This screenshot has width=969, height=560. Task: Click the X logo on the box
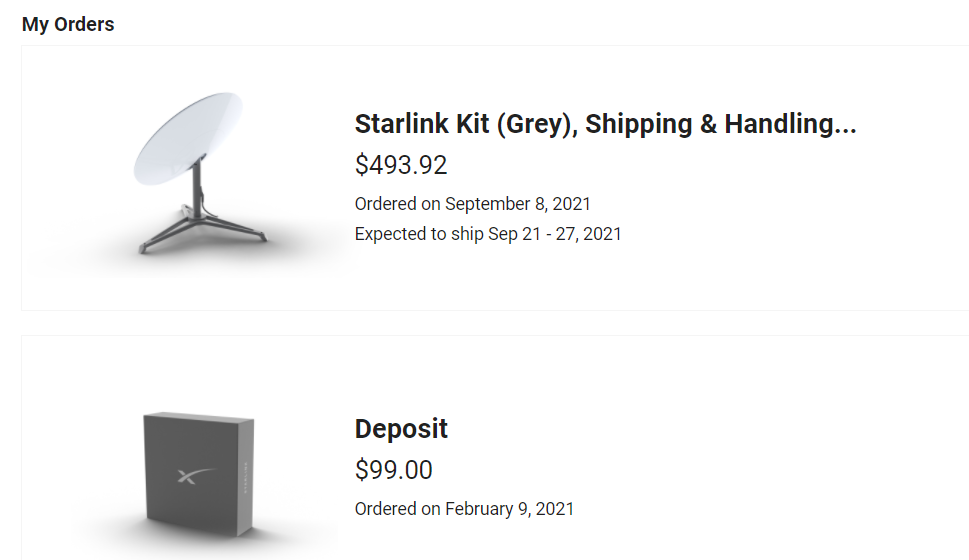189,477
